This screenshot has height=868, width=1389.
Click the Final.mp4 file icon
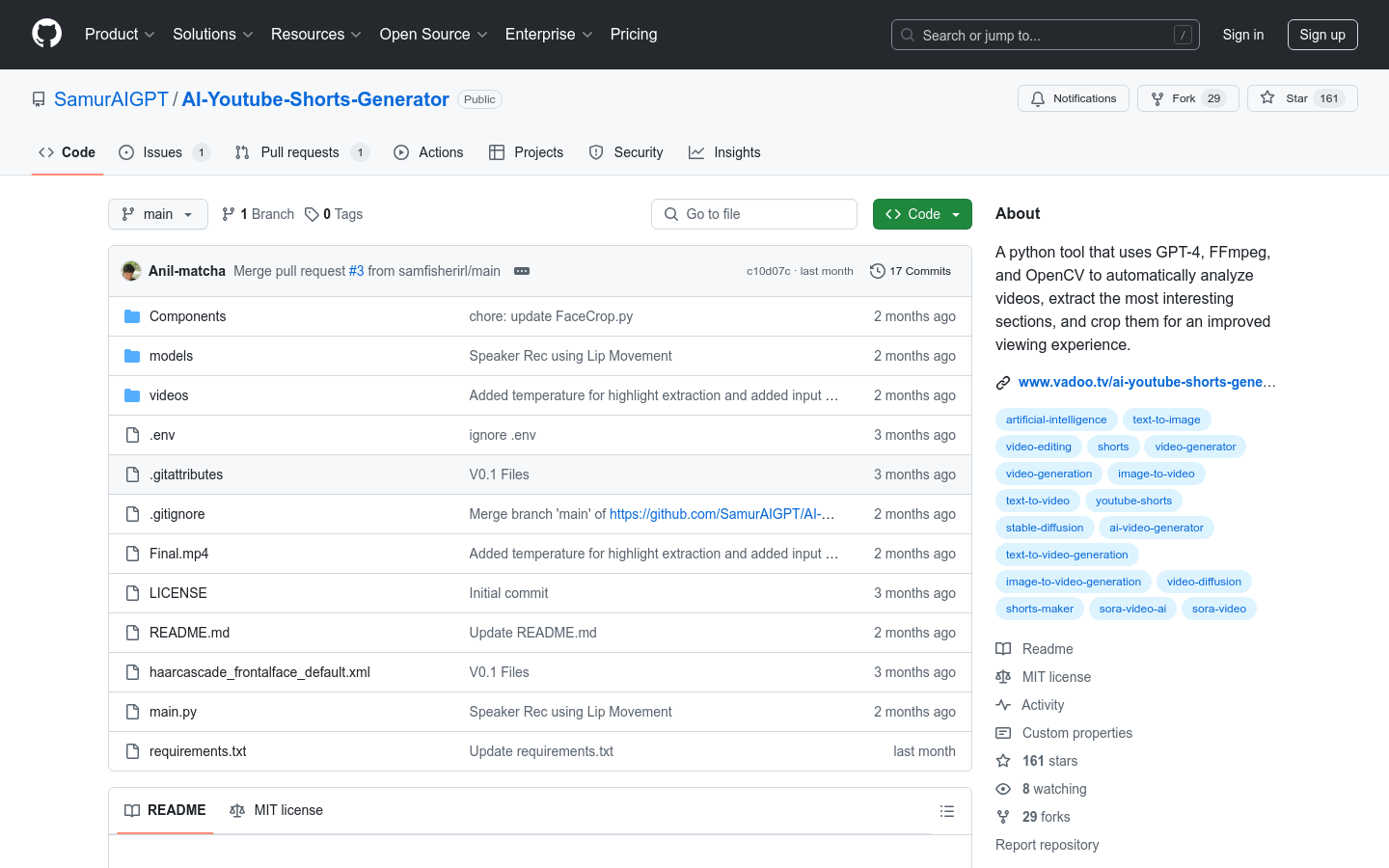[132, 554]
